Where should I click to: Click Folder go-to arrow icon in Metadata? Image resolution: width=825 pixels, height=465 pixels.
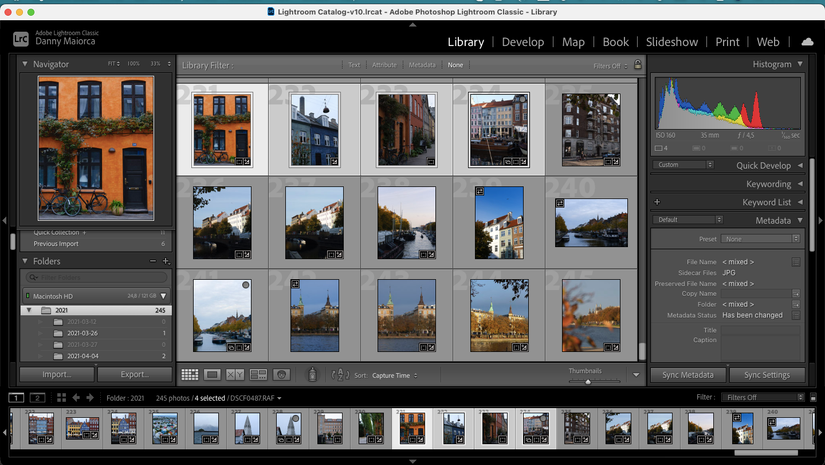tap(796, 304)
